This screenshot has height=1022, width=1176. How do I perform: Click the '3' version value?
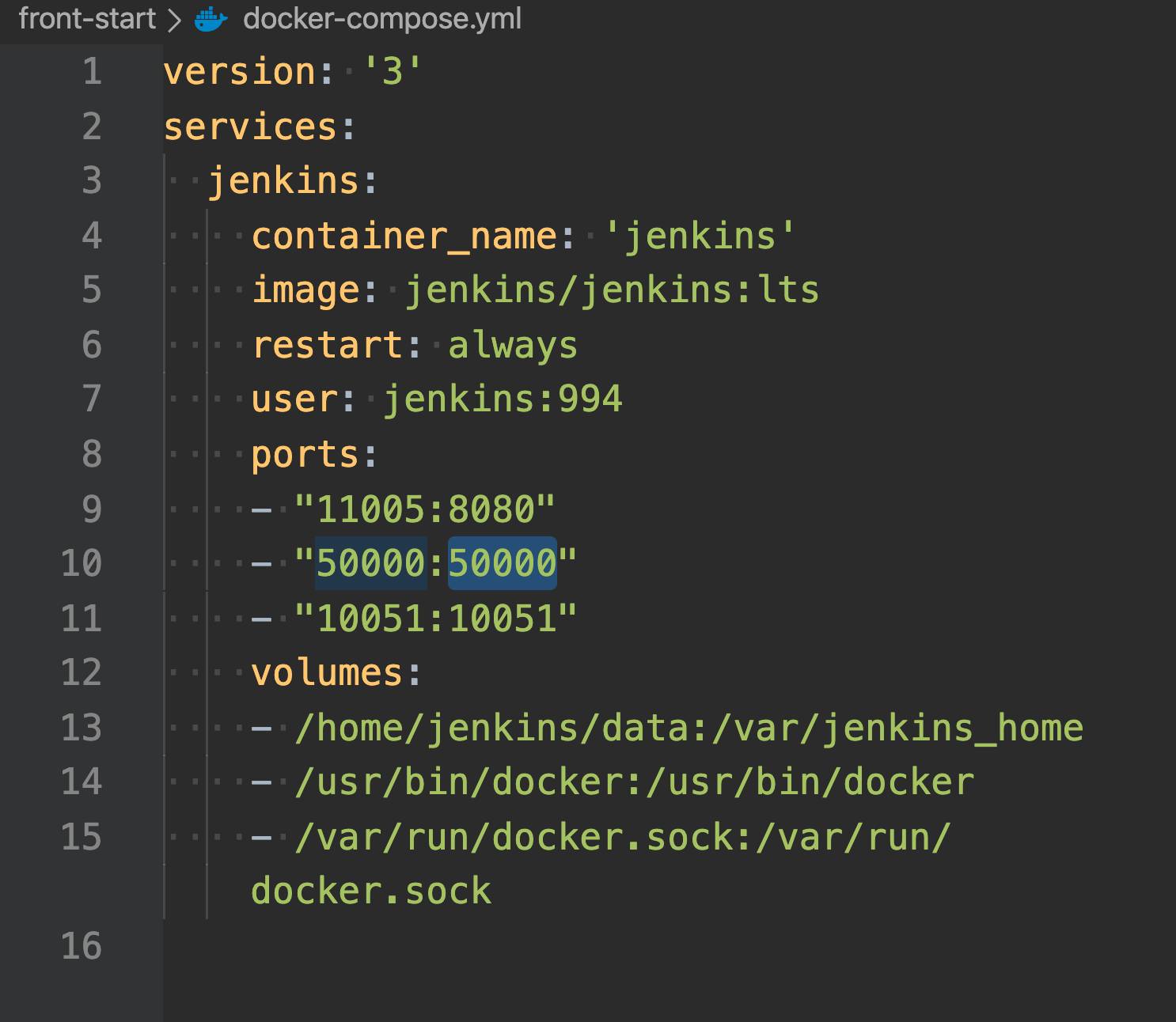393,71
